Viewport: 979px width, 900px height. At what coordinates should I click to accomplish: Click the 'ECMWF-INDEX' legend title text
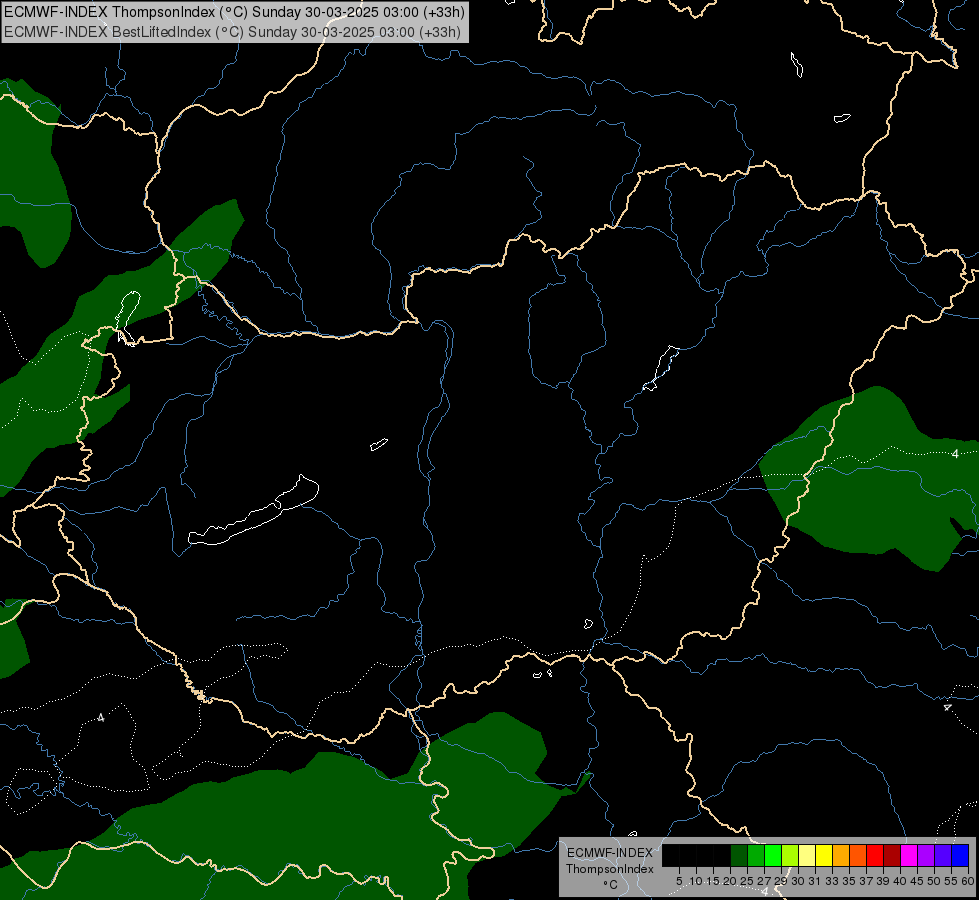[x=609, y=853]
